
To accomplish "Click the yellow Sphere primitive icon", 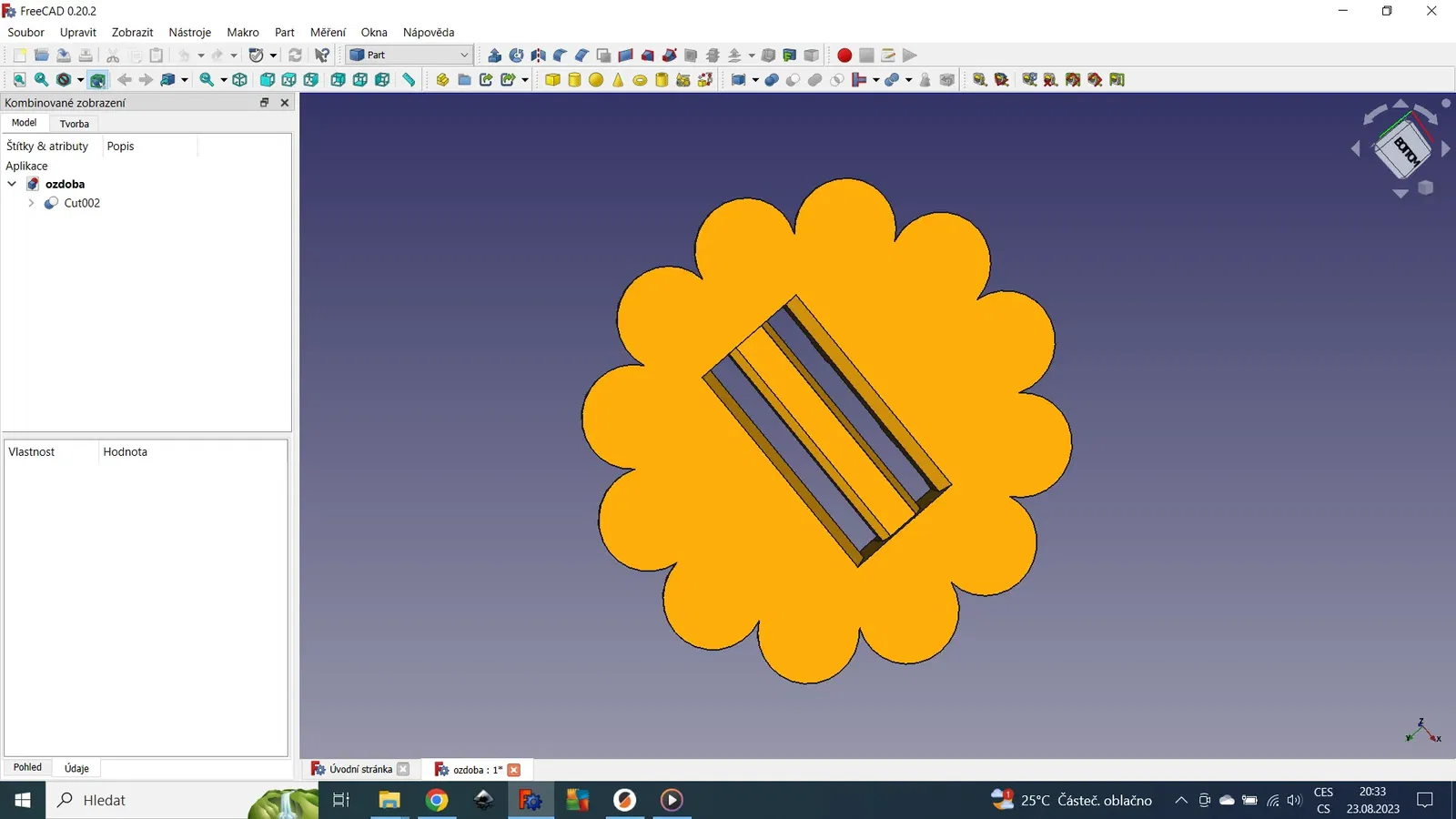I will tap(596, 80).
